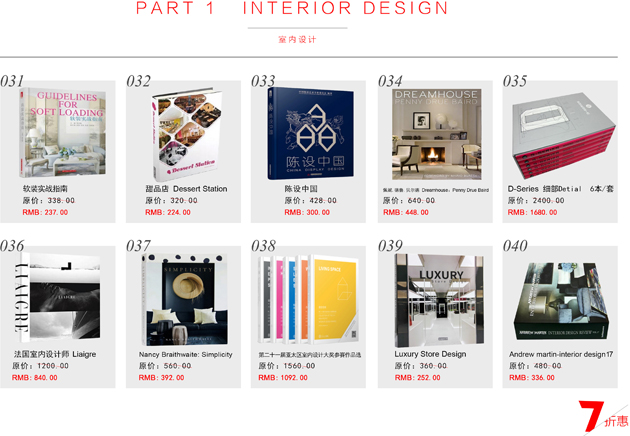
Task: Open the Guidelines for Soft Loading book cover
Action: pyautogui.click(x=63, y=133)
